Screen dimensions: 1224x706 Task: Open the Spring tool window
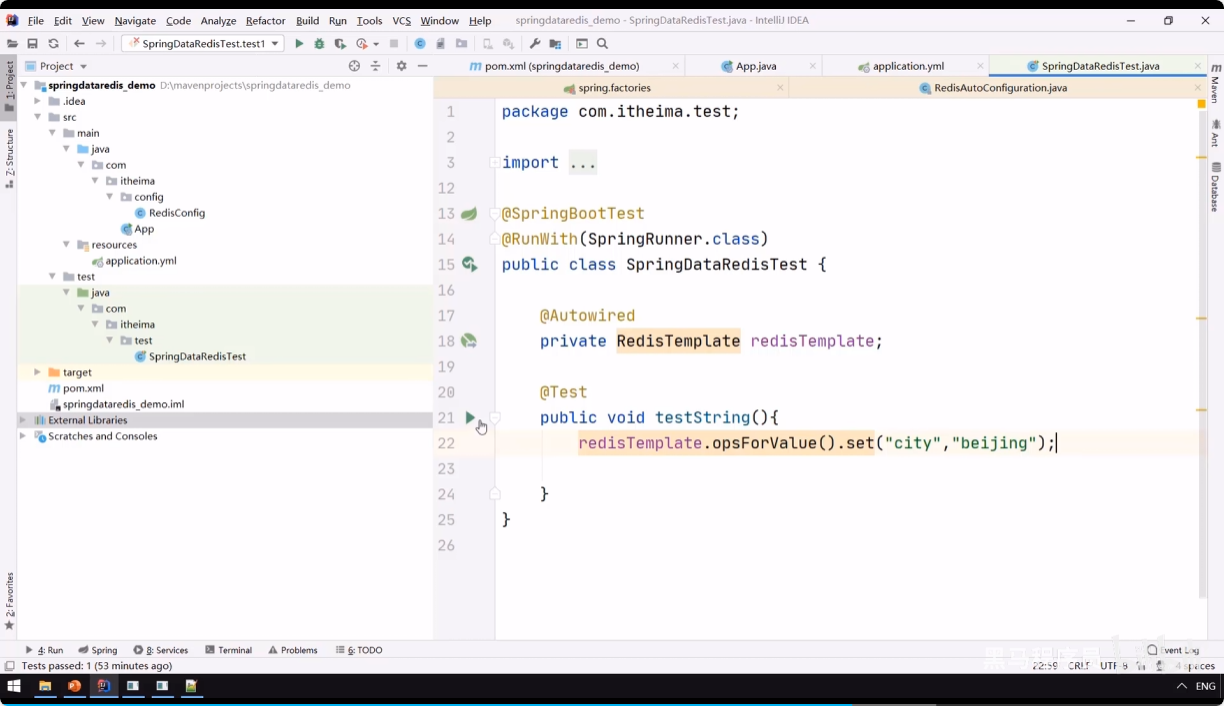click(98, 650)
